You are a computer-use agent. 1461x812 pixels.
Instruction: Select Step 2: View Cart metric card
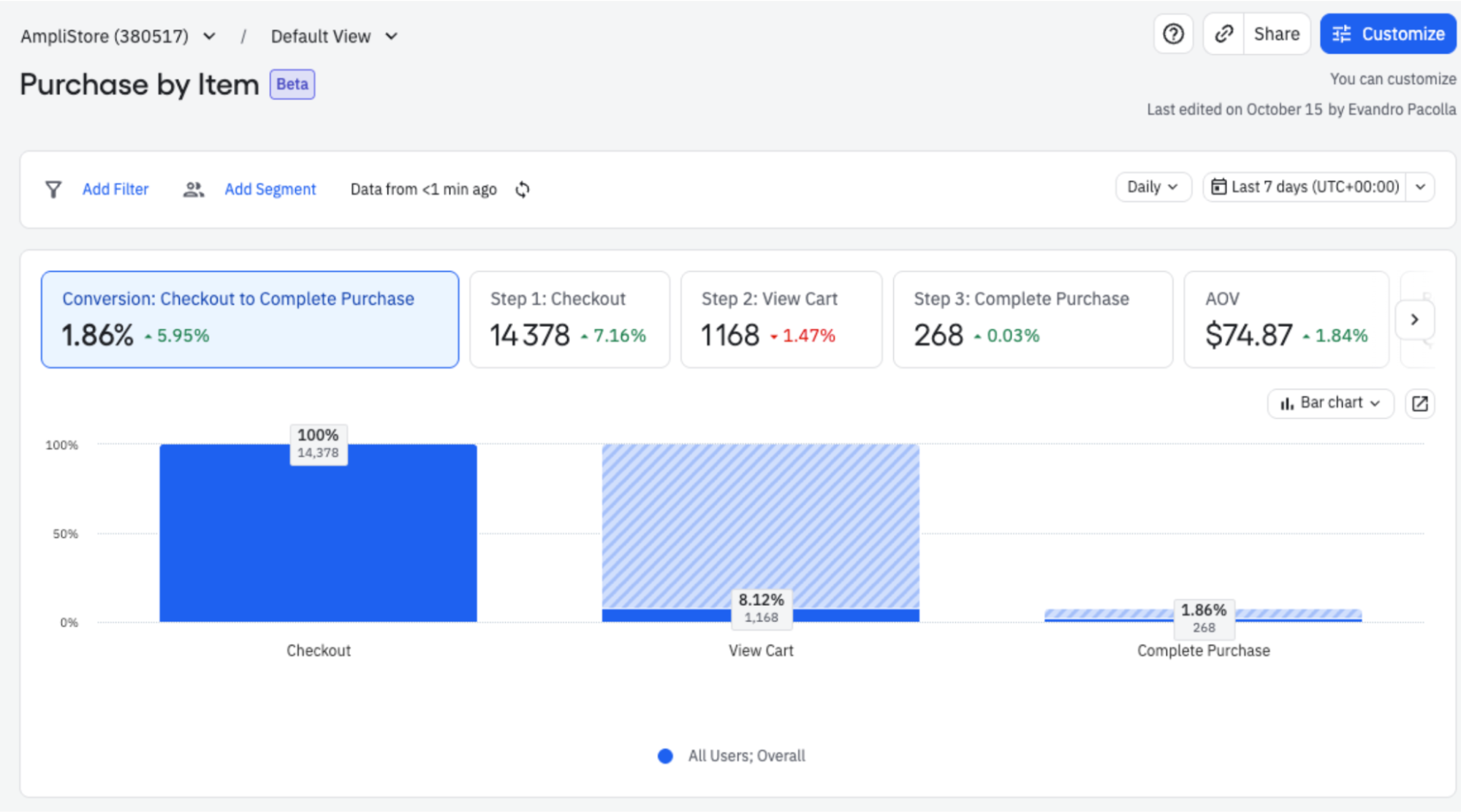781,319
